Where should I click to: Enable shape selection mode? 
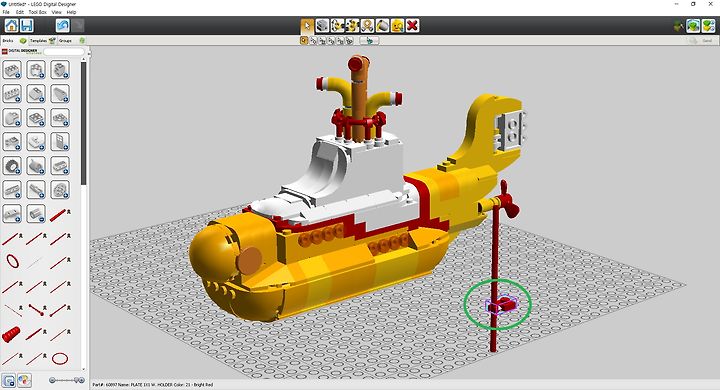(x=341, y=40)
